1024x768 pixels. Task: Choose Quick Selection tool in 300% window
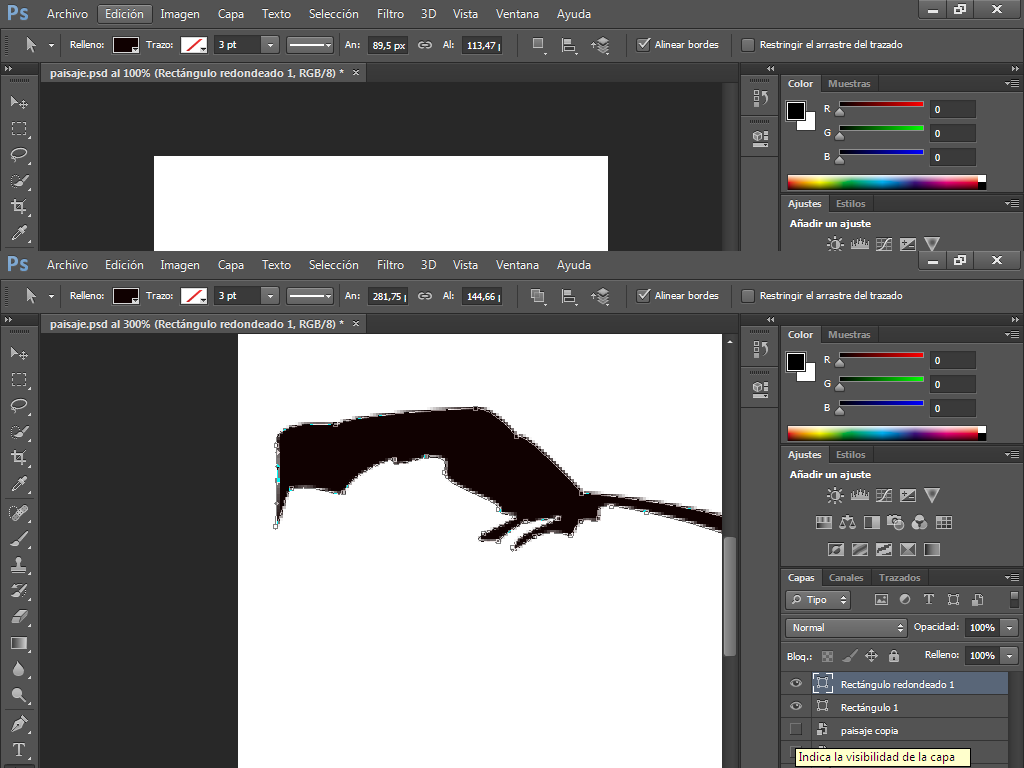click(x=19, y=432)
